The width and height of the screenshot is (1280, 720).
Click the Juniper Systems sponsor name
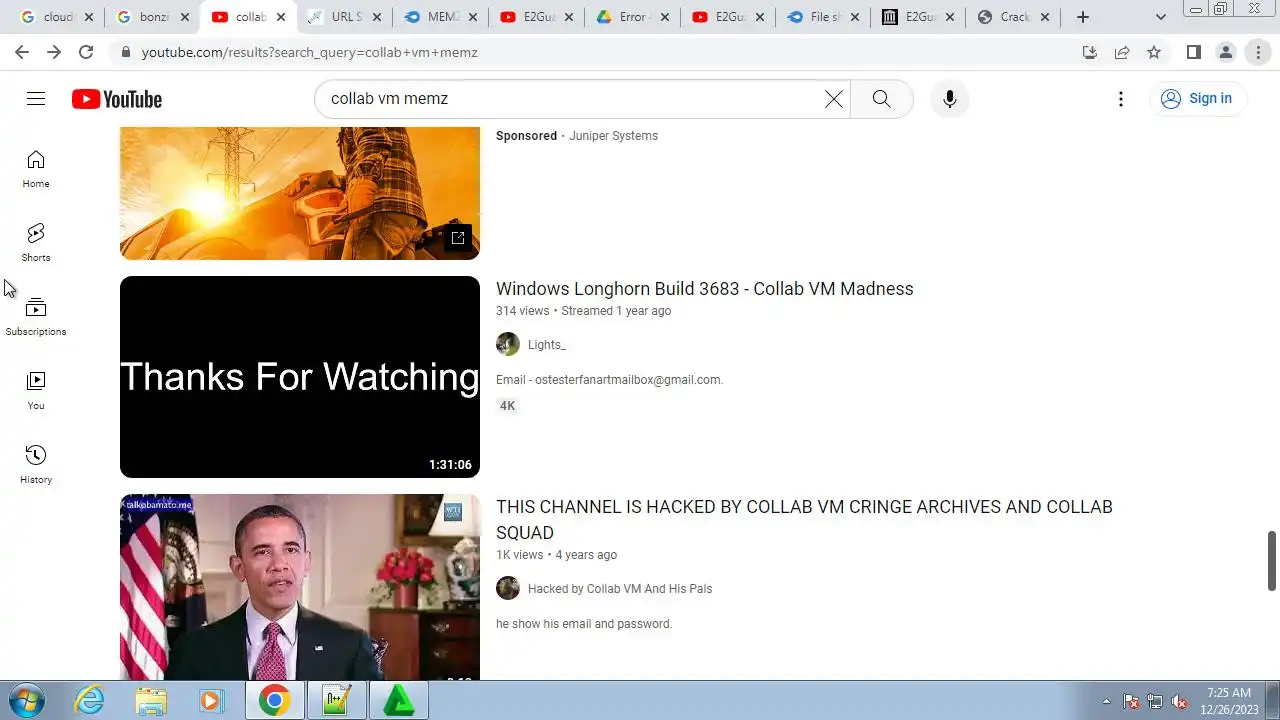click(x=613, y=136)
